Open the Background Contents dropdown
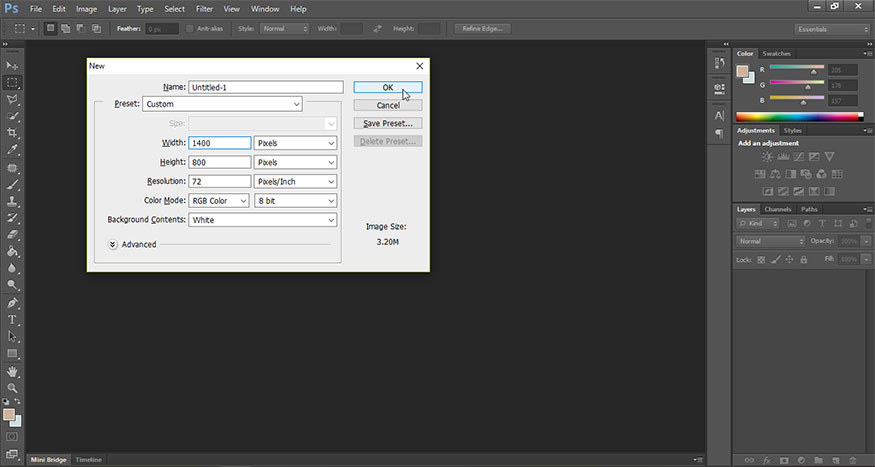 (263, 220)
